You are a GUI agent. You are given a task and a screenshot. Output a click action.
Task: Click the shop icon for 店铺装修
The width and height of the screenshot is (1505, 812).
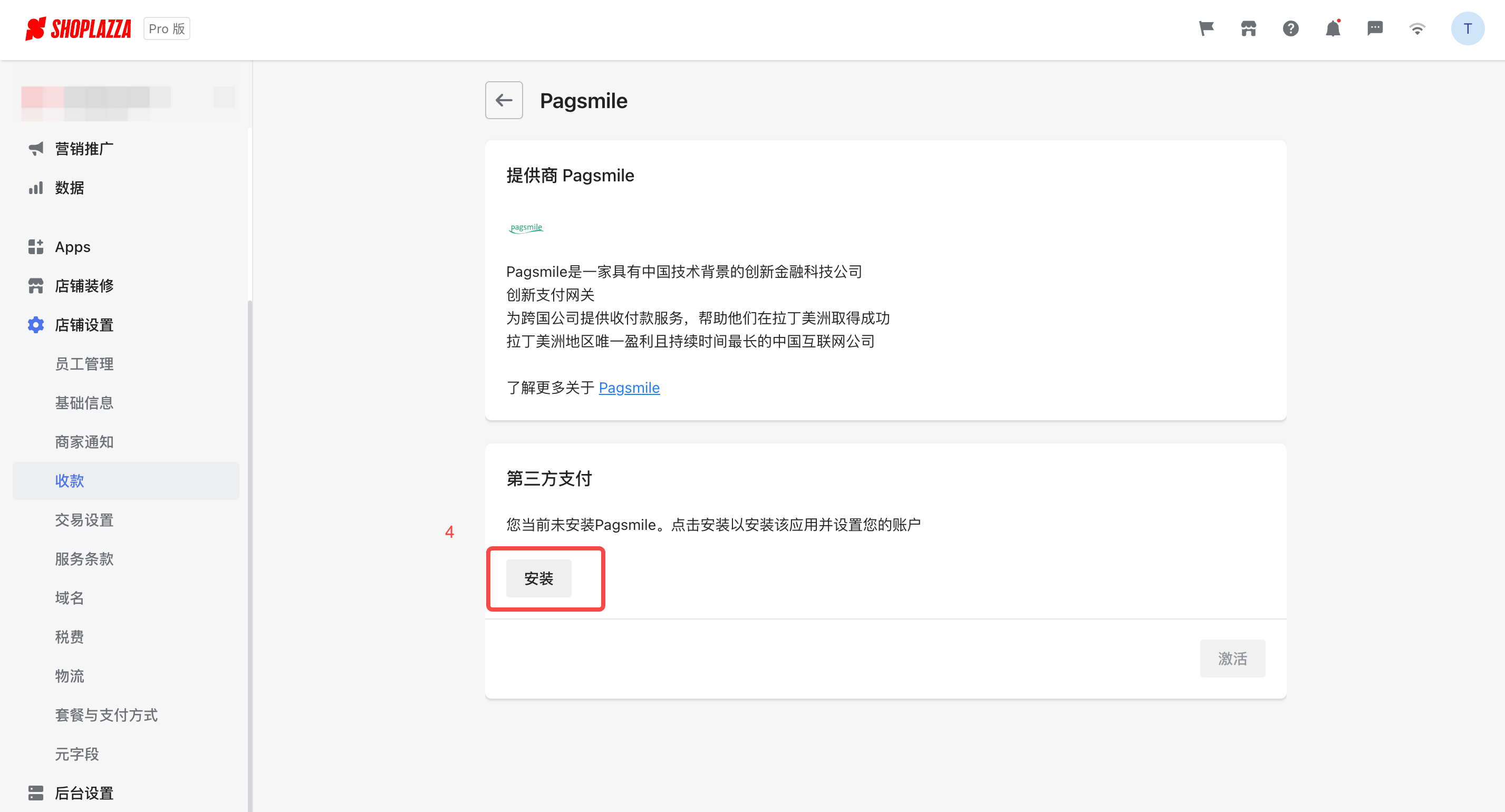pos(36,286)
